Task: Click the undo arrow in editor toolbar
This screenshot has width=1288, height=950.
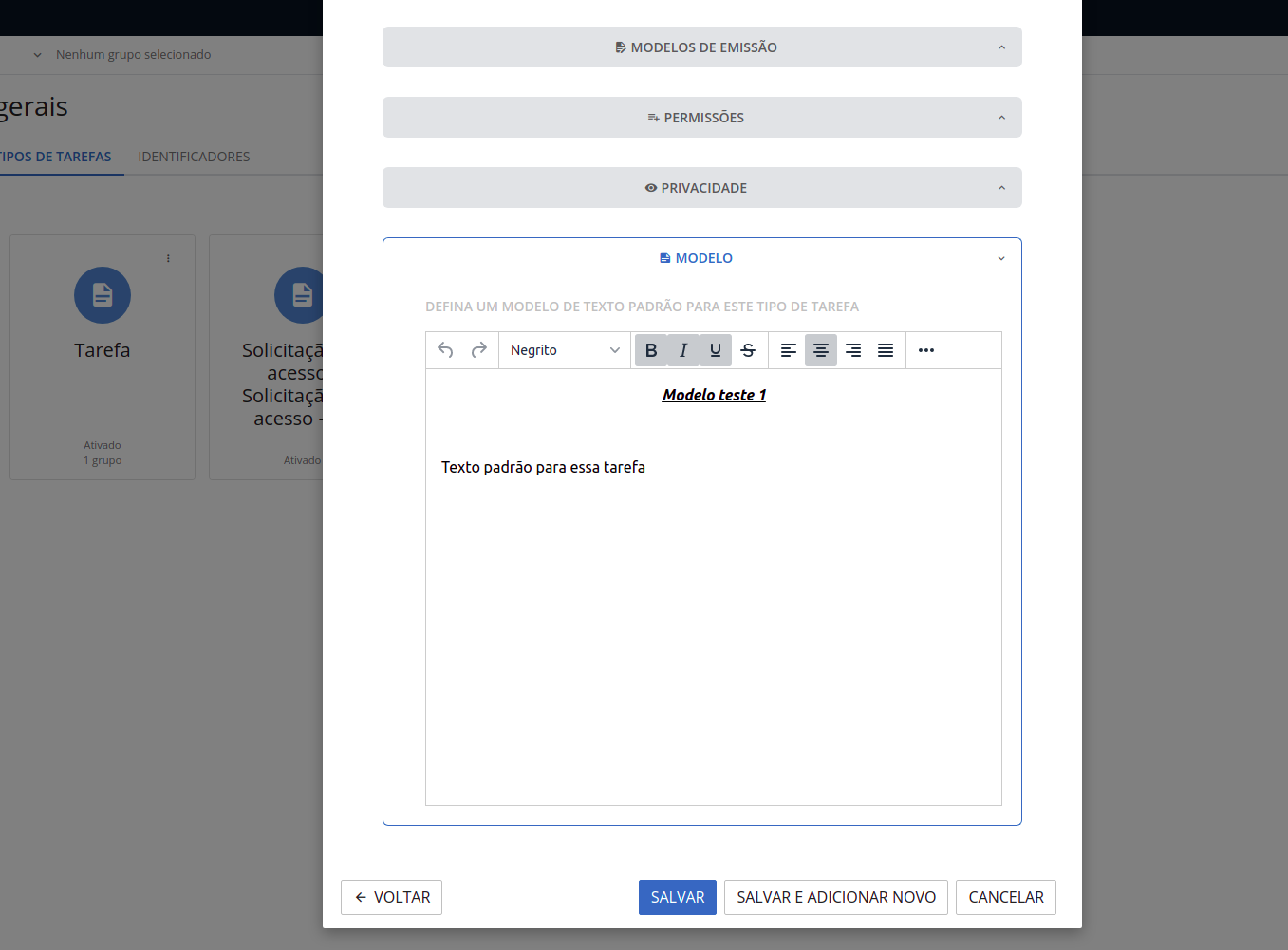Action: click(445, 350)
